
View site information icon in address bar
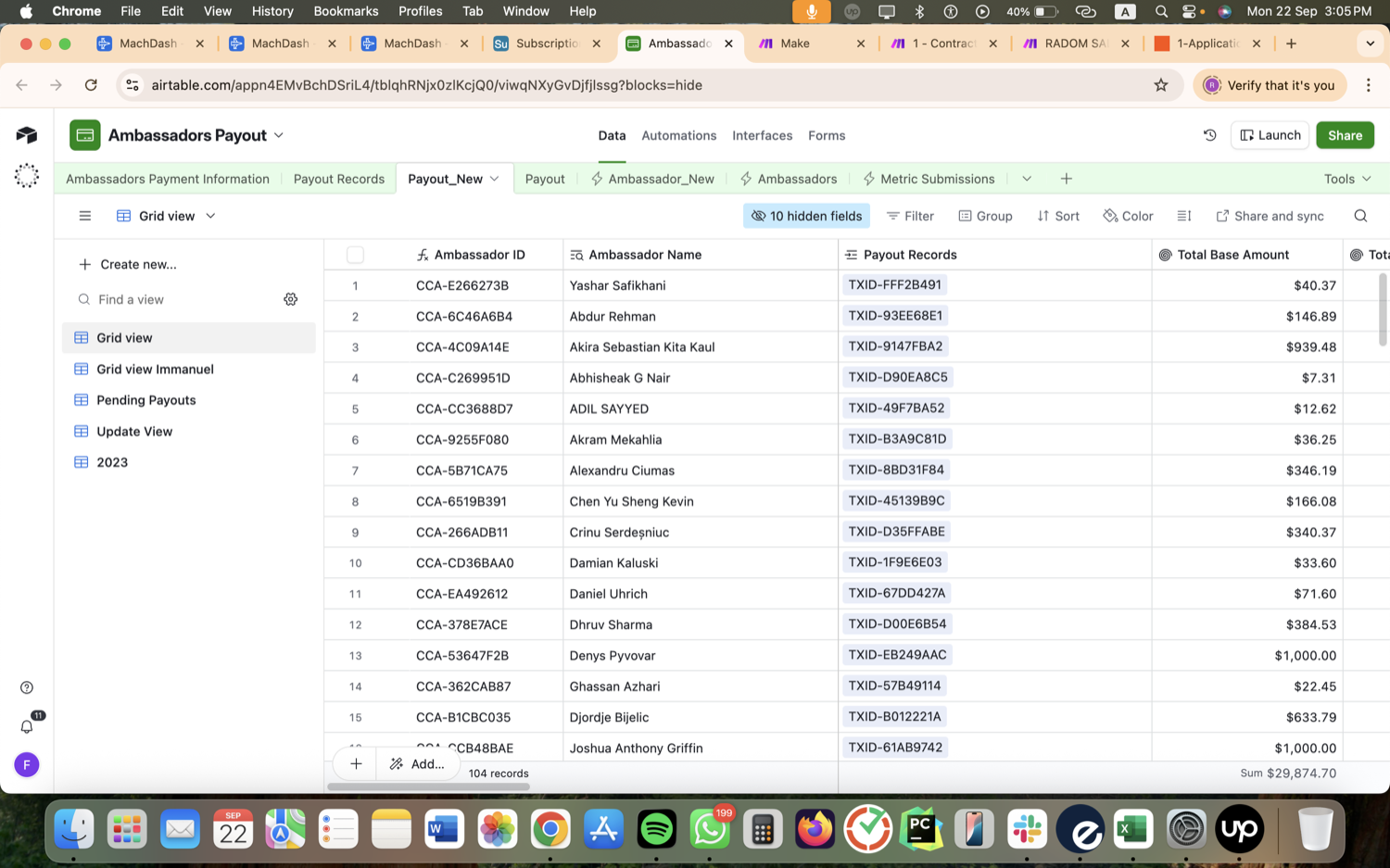133,85
